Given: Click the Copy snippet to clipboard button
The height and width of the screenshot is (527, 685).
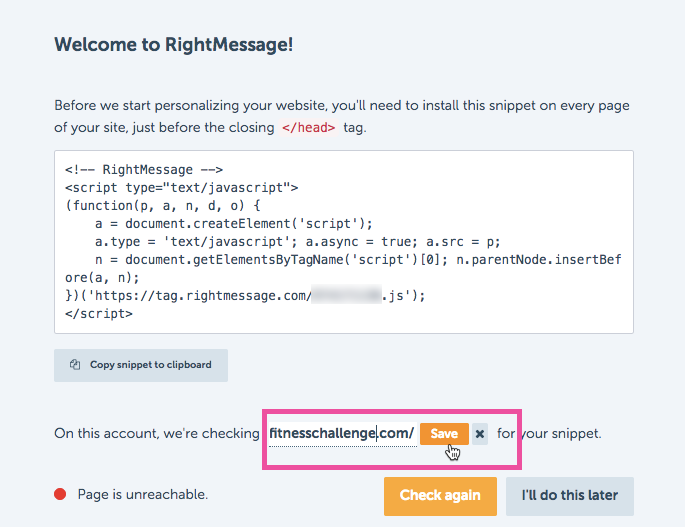Looking at the screenshot, I should pyautogui.click(x=141, y=365).
